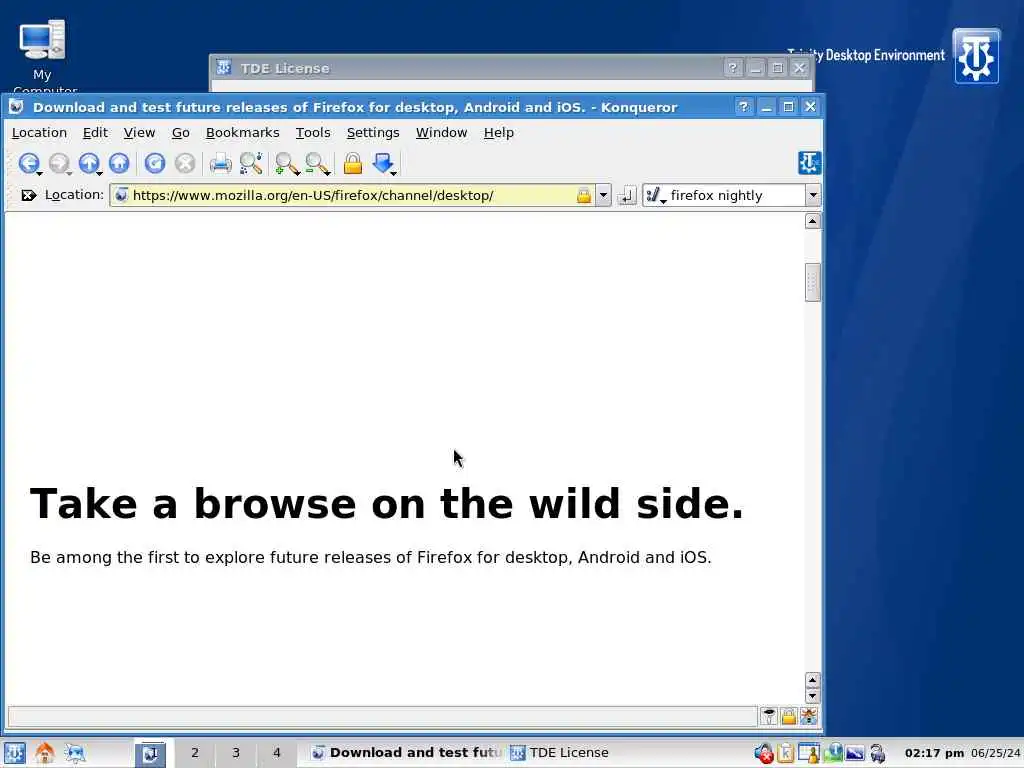The height and width of the screenshot is (768, 1024).
Task: Click Show Desktop icon in panel
Action: coord(74,753)
